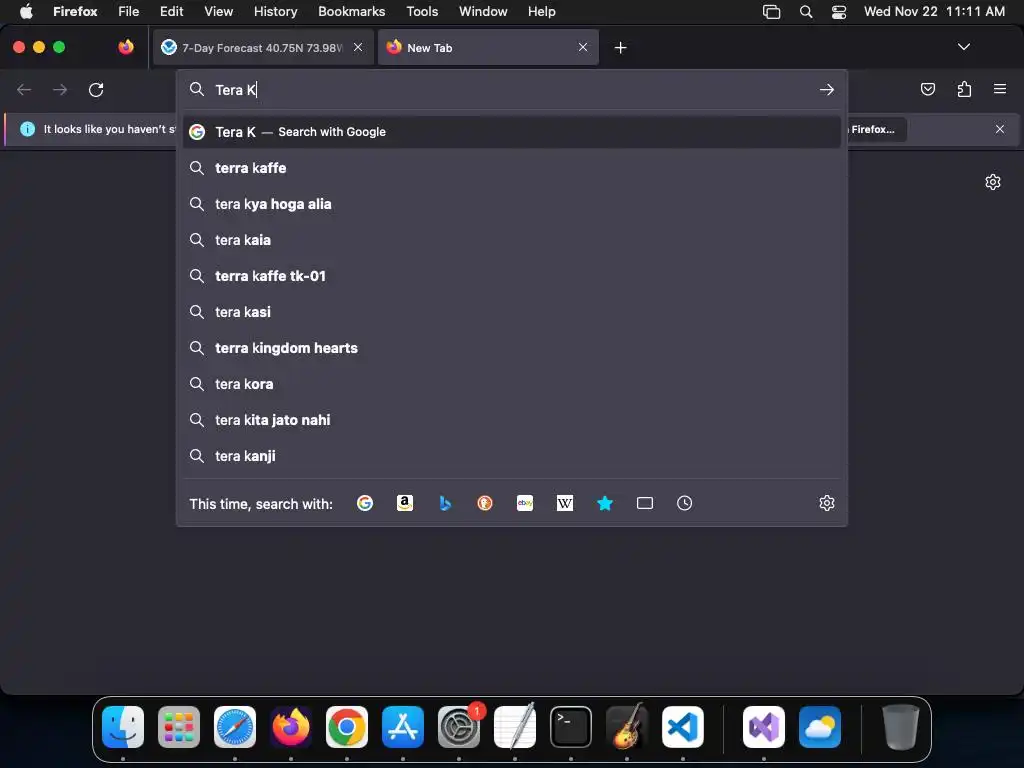Pick suggestion tera kita jato nahi
The height and width of the screenshot is (768, 1024).
[511, 420]
